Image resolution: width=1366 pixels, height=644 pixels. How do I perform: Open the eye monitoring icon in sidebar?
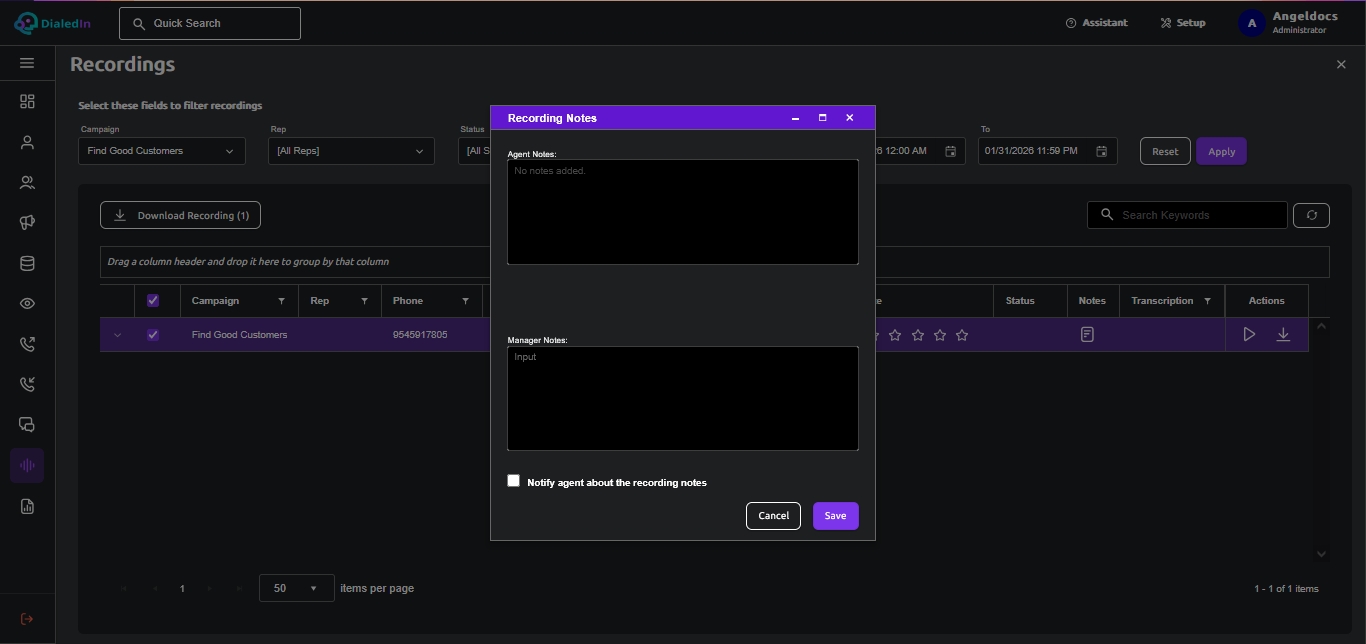point(27,304)
